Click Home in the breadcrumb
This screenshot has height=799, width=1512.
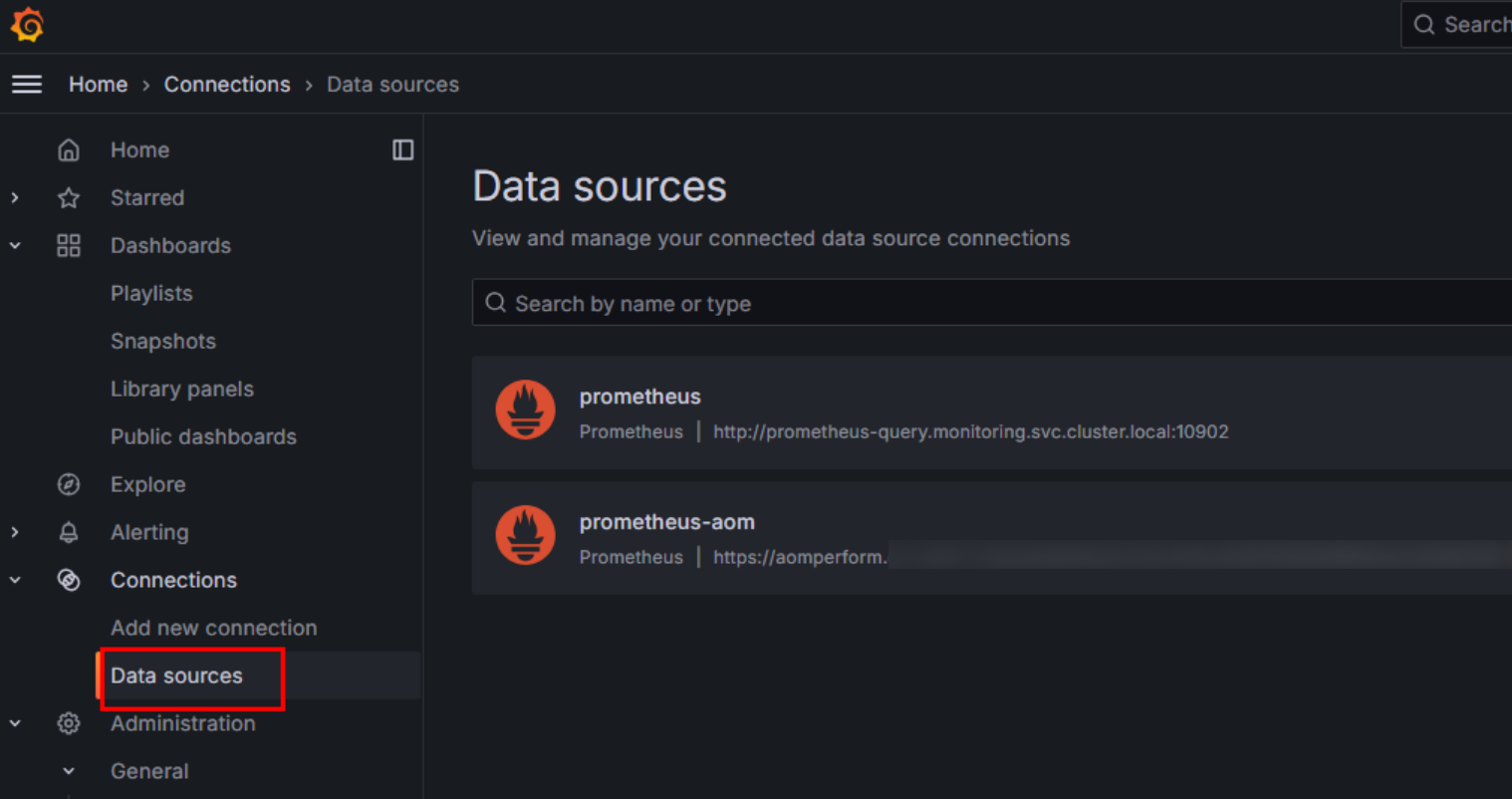tap(98, 85)
